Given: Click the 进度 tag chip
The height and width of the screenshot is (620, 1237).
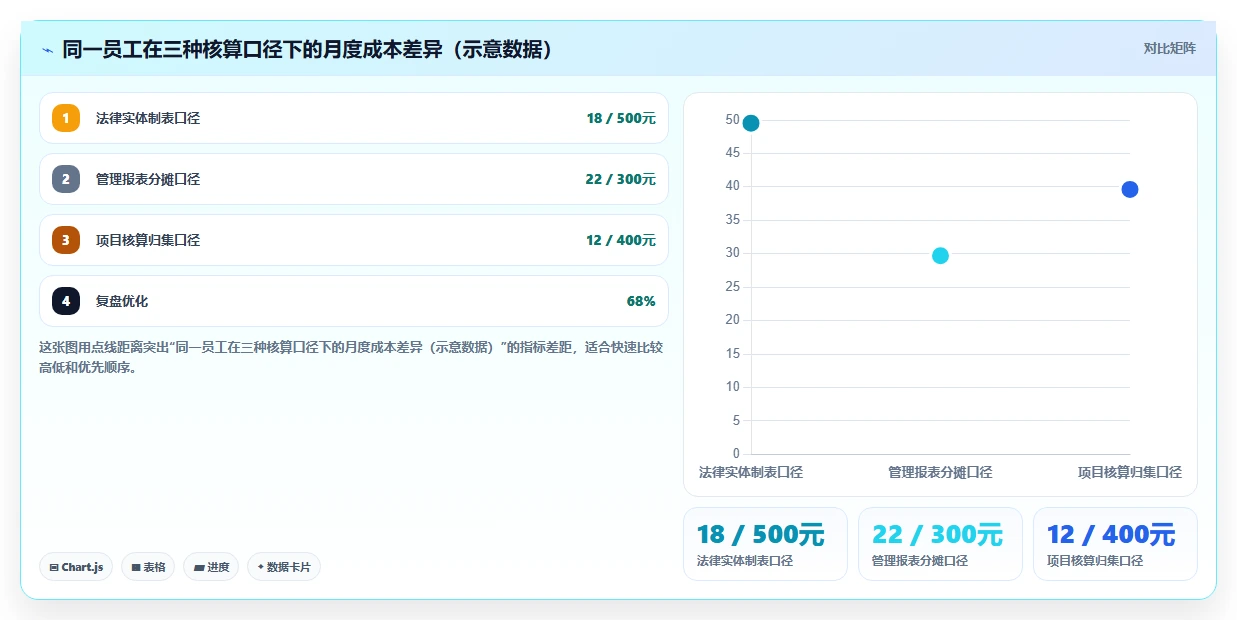Looking at the screenshot, I should coord(211,567).
